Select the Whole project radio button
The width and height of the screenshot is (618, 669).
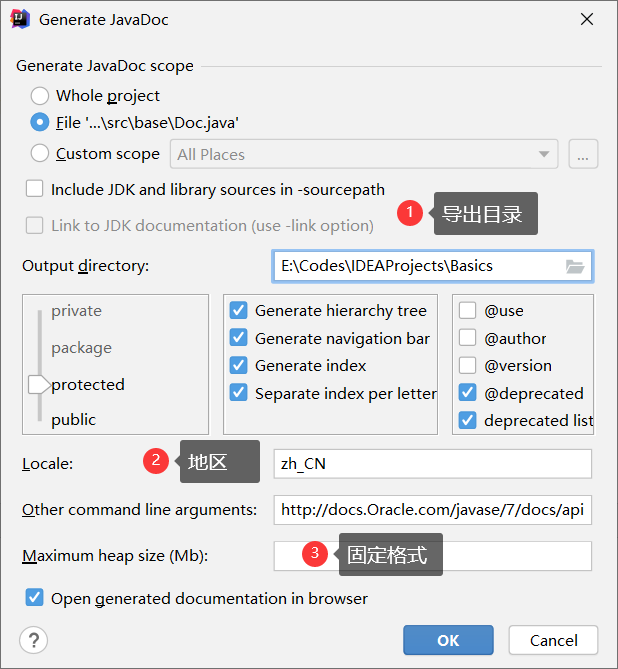tap(40, 96)
